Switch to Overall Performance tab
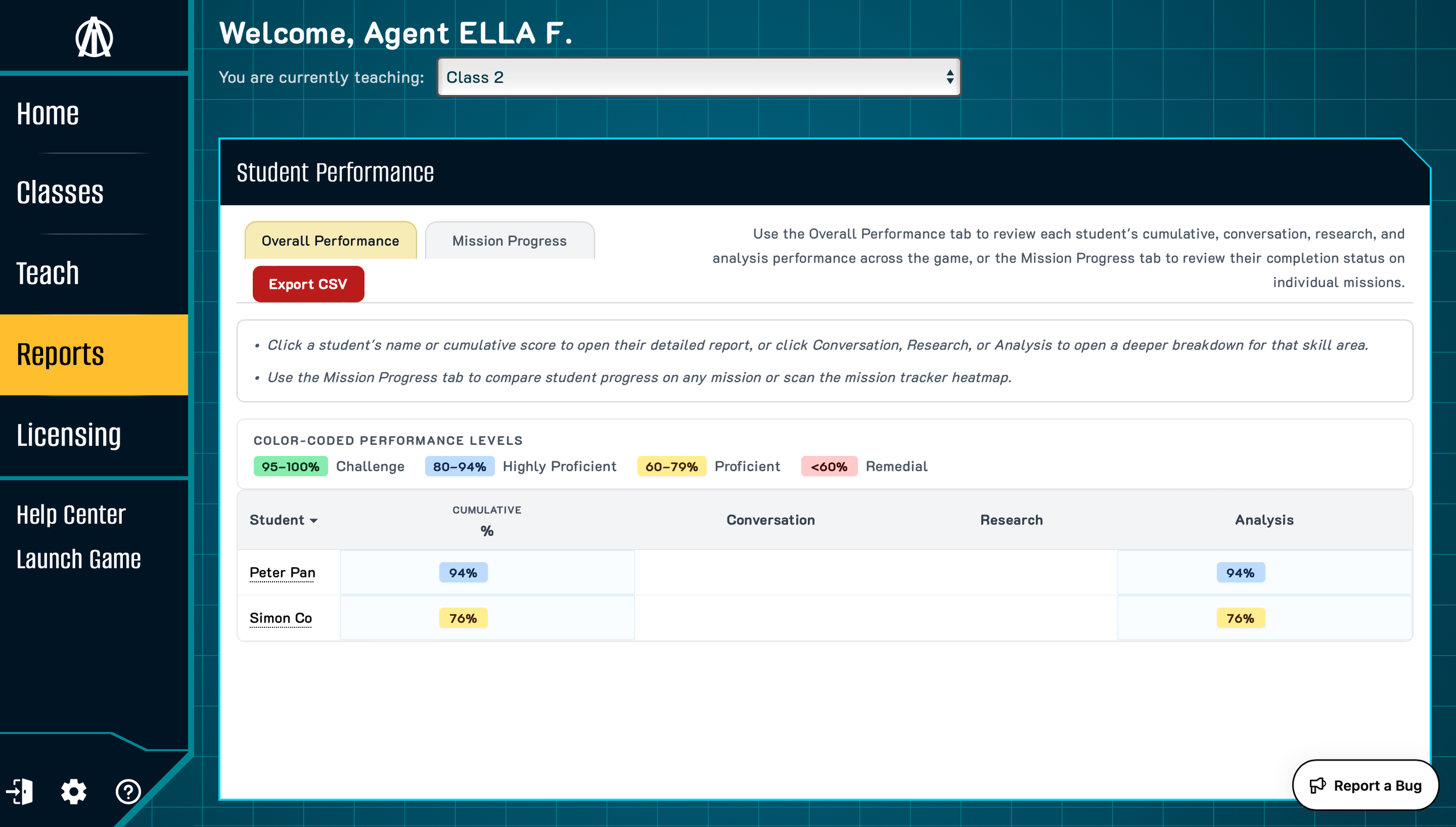Viewport: 1456px width, 827px height. (x=330, y=241)
